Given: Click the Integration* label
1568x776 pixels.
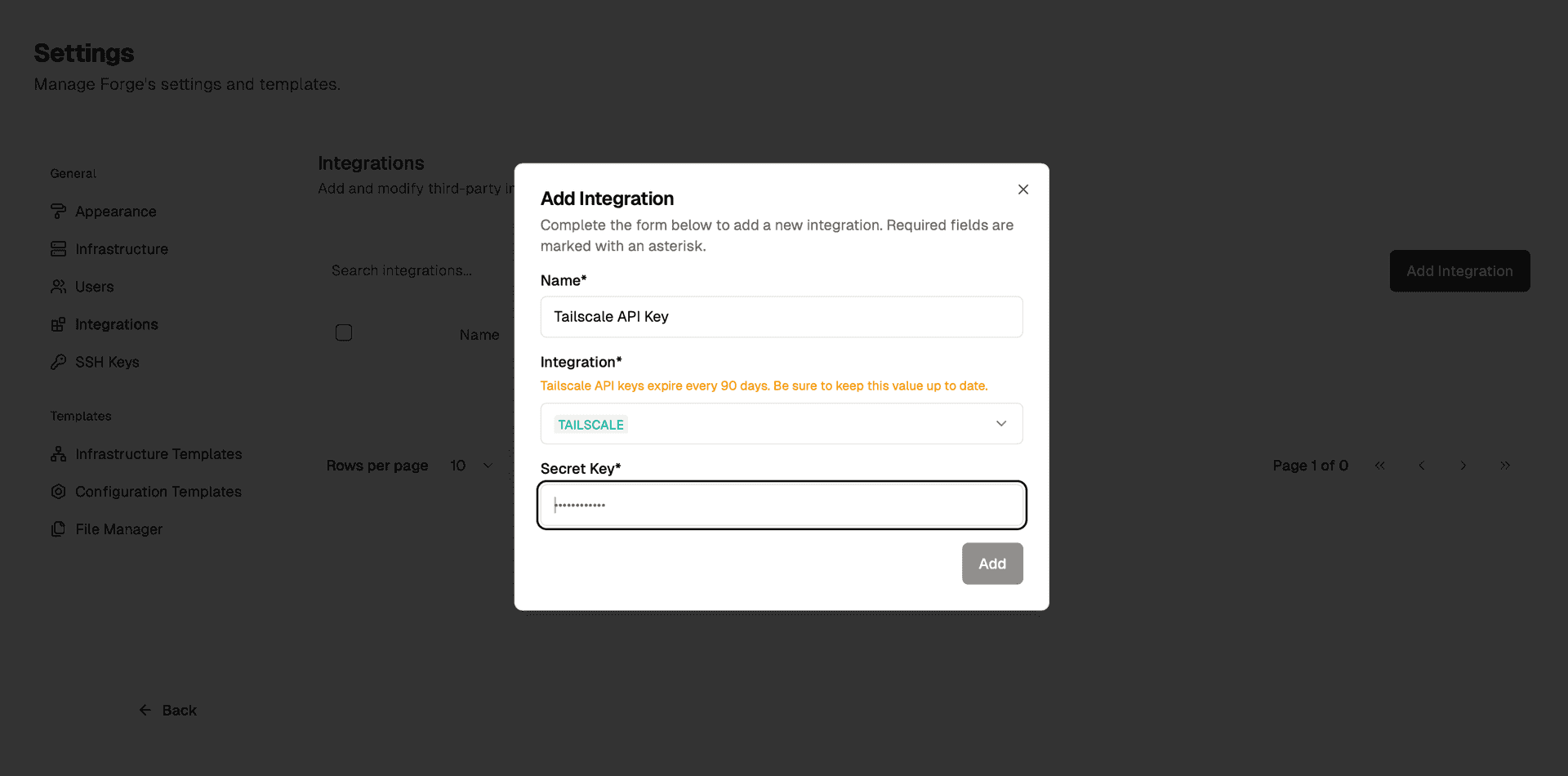Looking at the screenshot, I should pos(581,362).
